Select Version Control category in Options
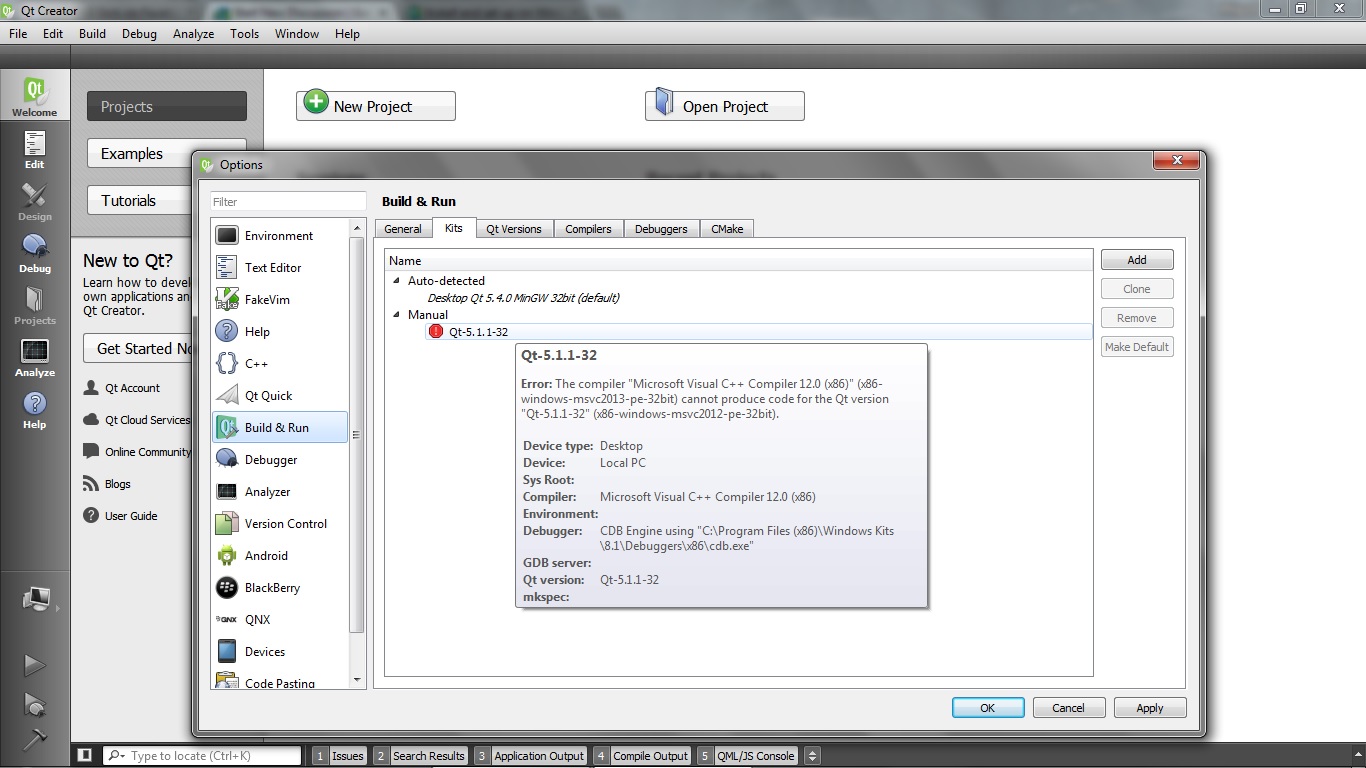 click(x=281, y=524)
